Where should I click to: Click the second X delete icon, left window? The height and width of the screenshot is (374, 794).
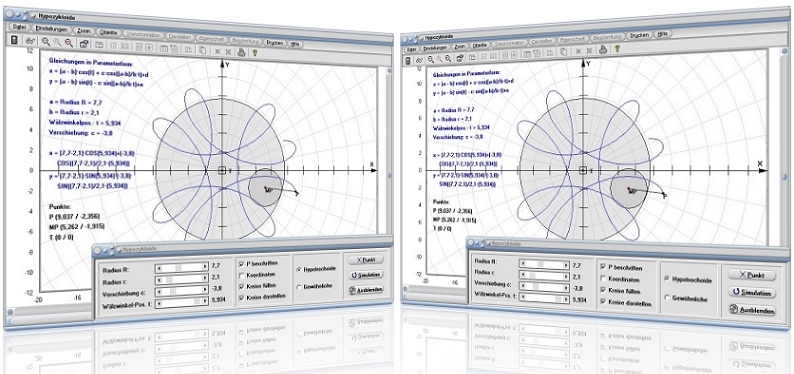pyautogui.click(x=228, y=51)
